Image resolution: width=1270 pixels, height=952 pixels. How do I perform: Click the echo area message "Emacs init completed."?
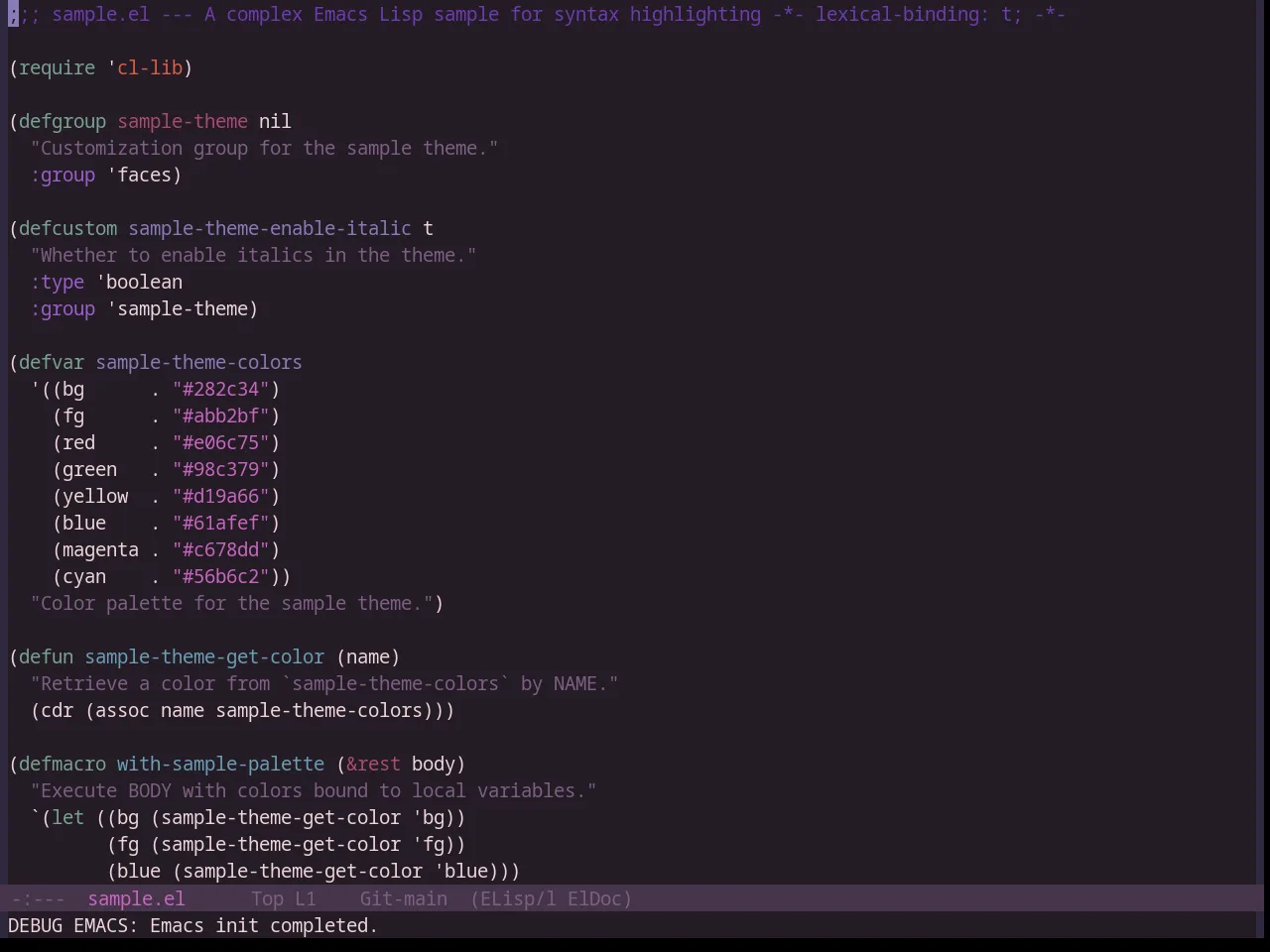pos(264,925)
